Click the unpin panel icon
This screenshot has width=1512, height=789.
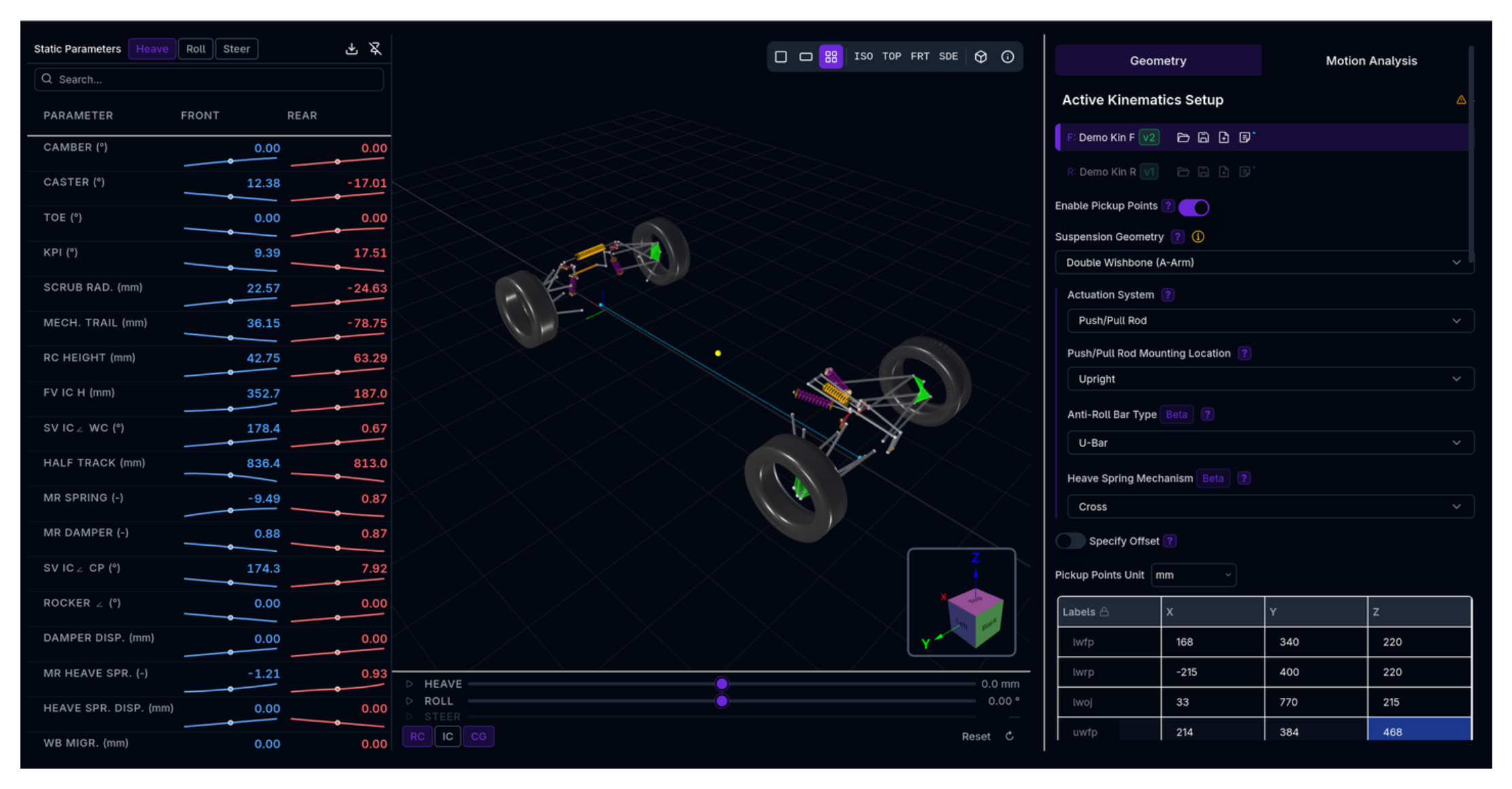pyautogui.click(x=375, y=49)
